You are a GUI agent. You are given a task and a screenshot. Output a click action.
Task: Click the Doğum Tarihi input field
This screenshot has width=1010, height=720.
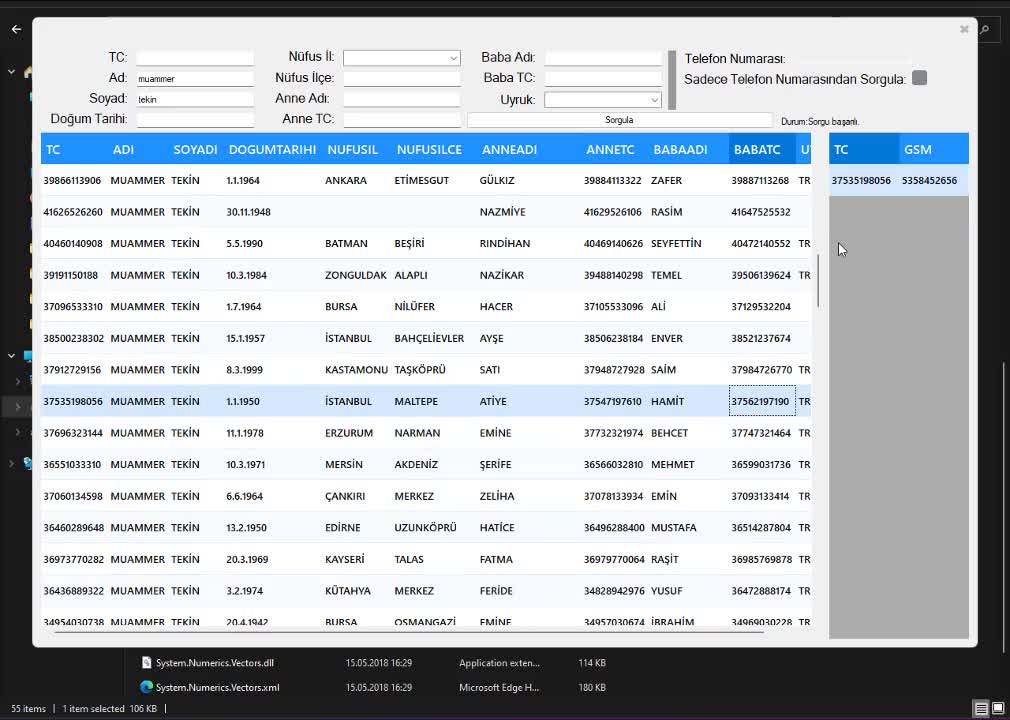click(x=195, y=119)
